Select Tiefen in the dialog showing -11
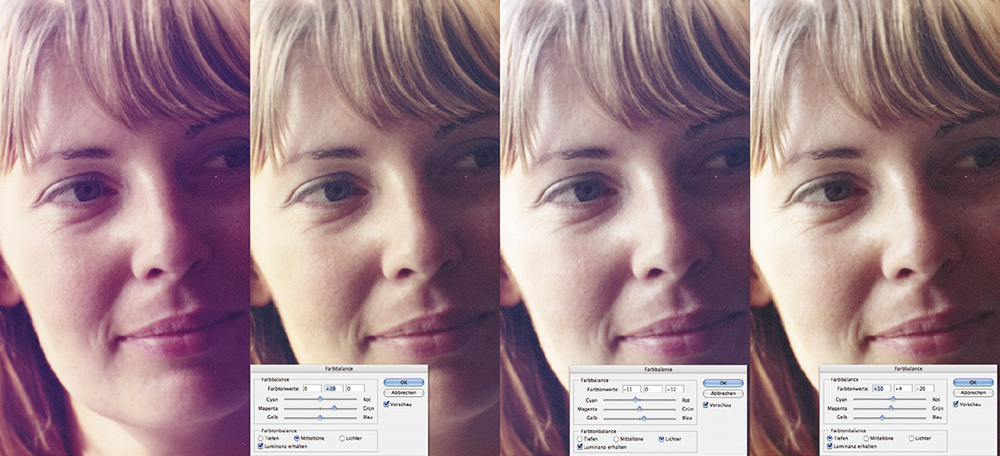Image resolution: width=1000 pixels, height=456 pixels. [580, 439]
